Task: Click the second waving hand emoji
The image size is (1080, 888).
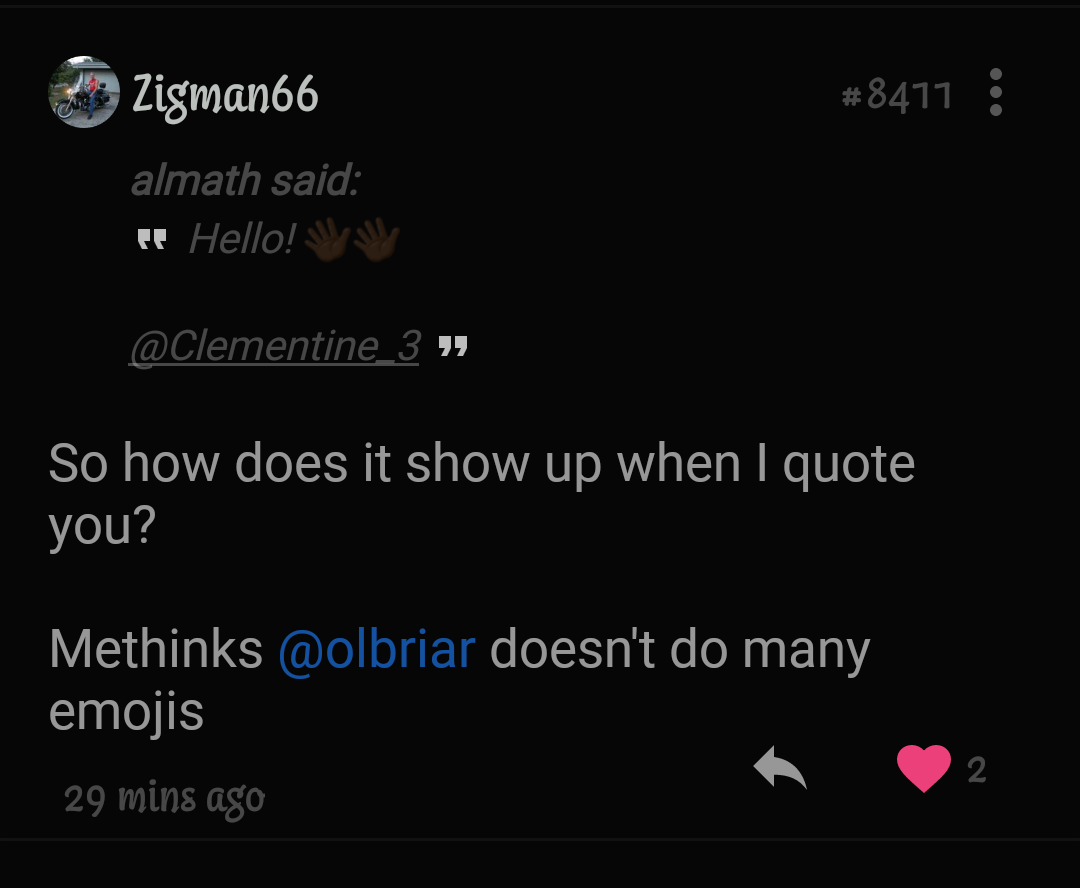Action: click(x=376, y=240)
